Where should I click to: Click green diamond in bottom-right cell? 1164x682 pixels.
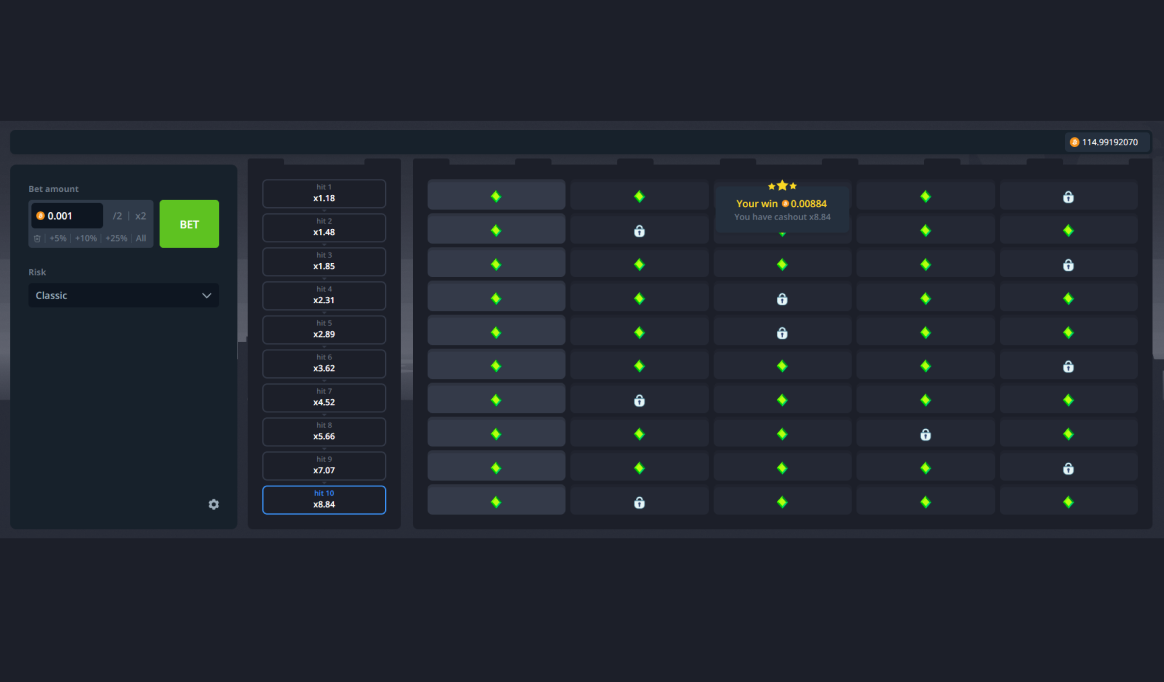point(1068,502)
